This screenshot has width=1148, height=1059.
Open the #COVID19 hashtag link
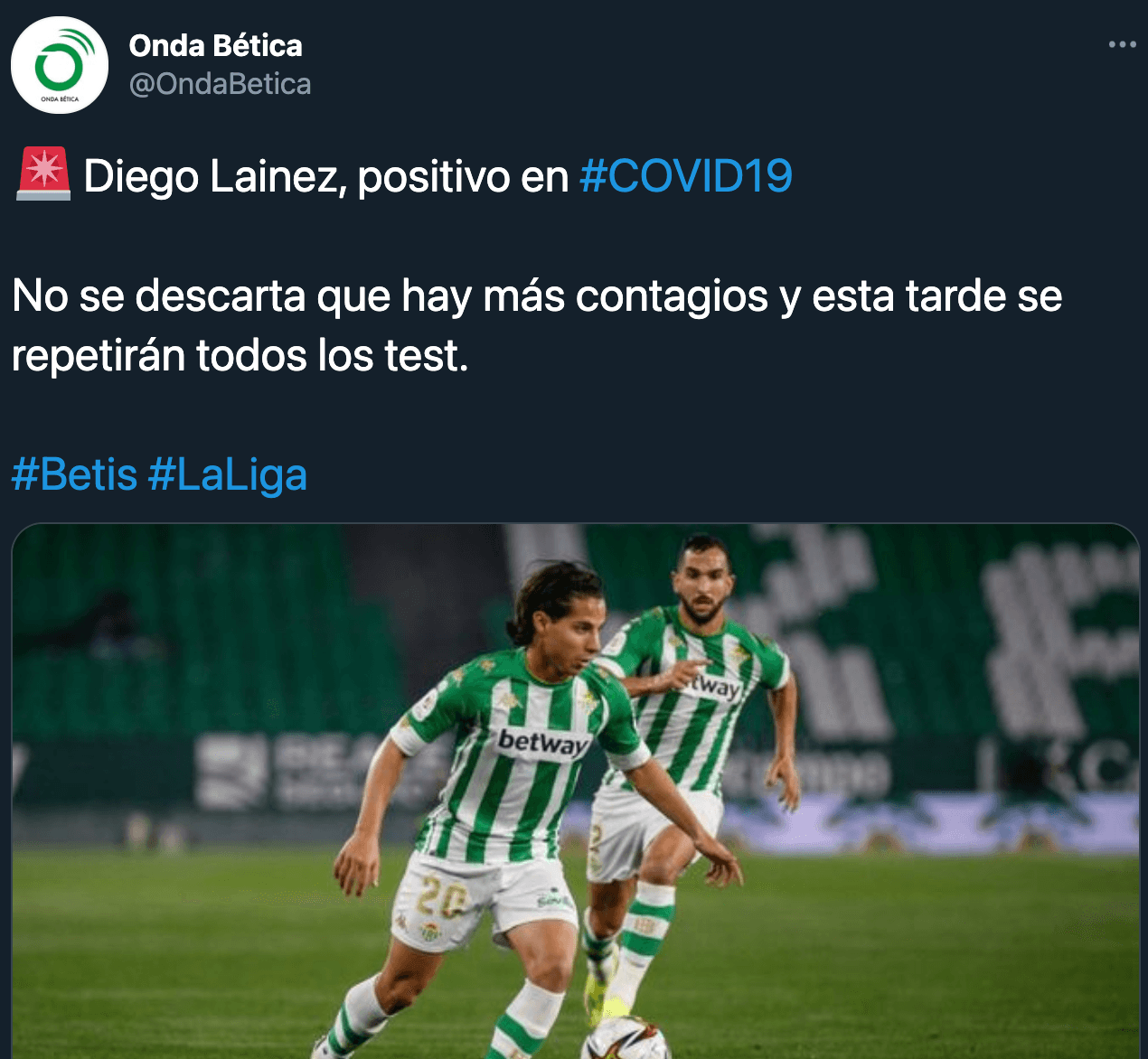tap(685, 176)
